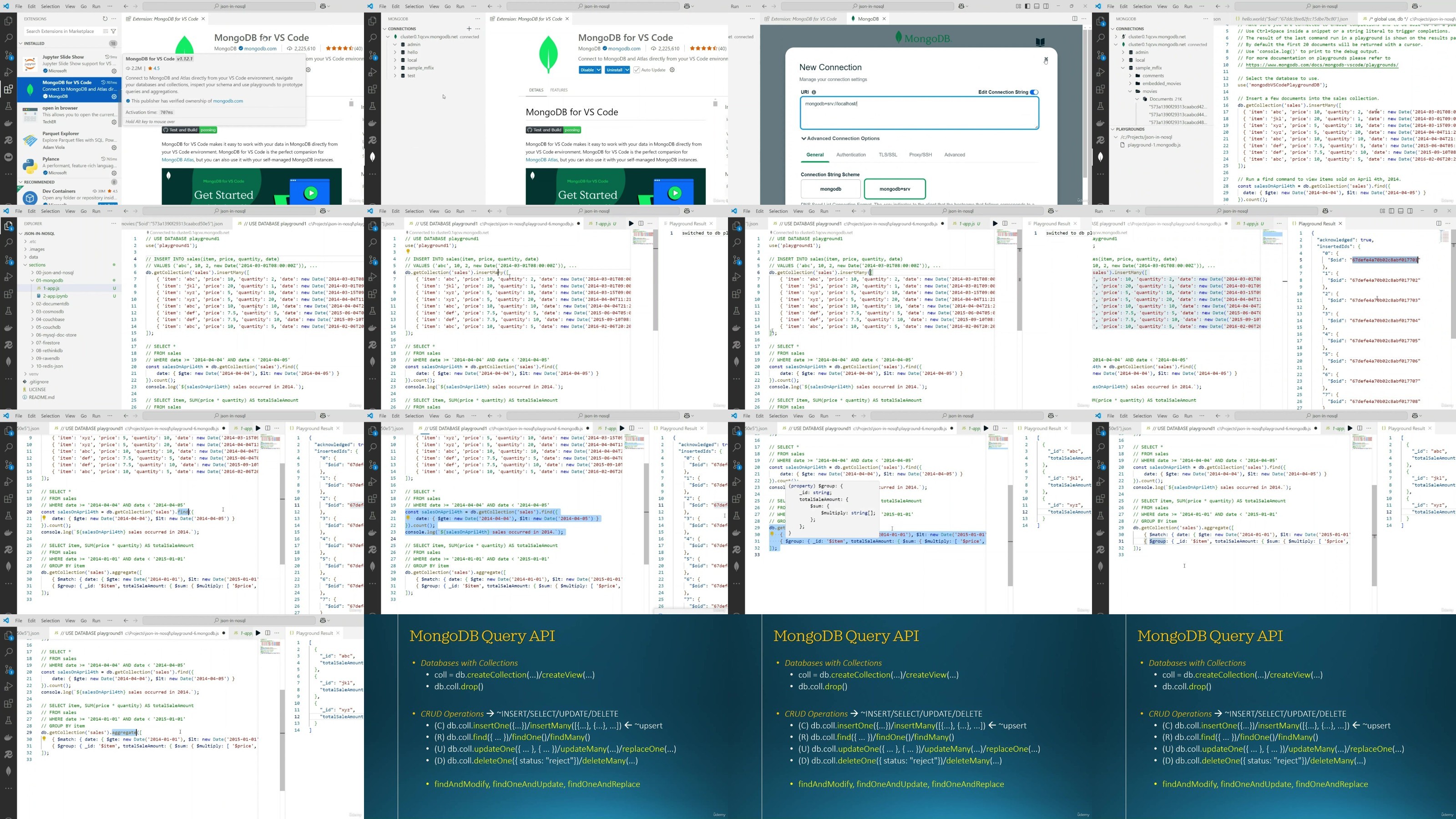The height and width of the screenshot is (819, 1456).
Task: Select the mongodb+srv connection string scheme
Action: pyautogui.click(x=895, y=189)
